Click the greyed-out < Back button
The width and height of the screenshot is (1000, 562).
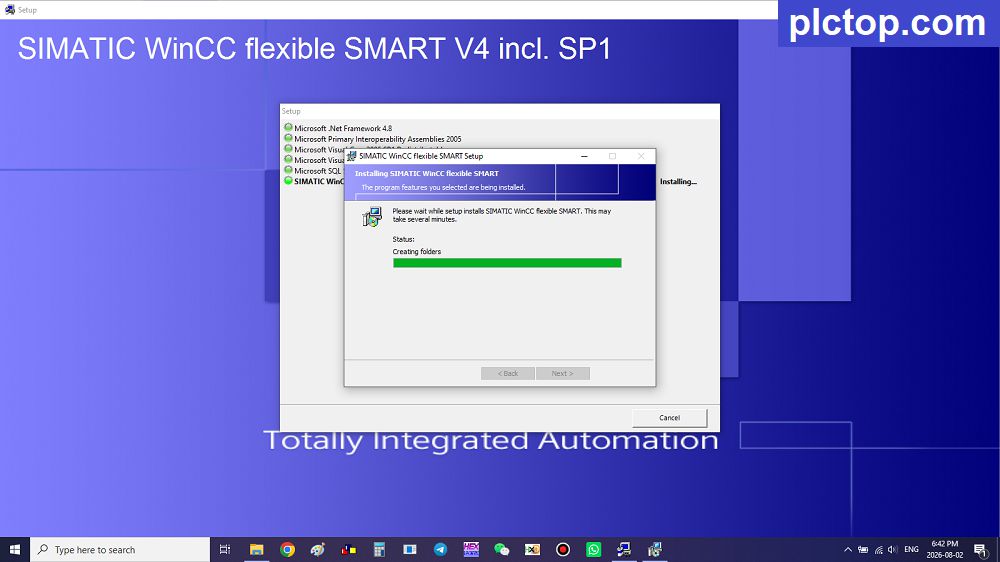508,373
